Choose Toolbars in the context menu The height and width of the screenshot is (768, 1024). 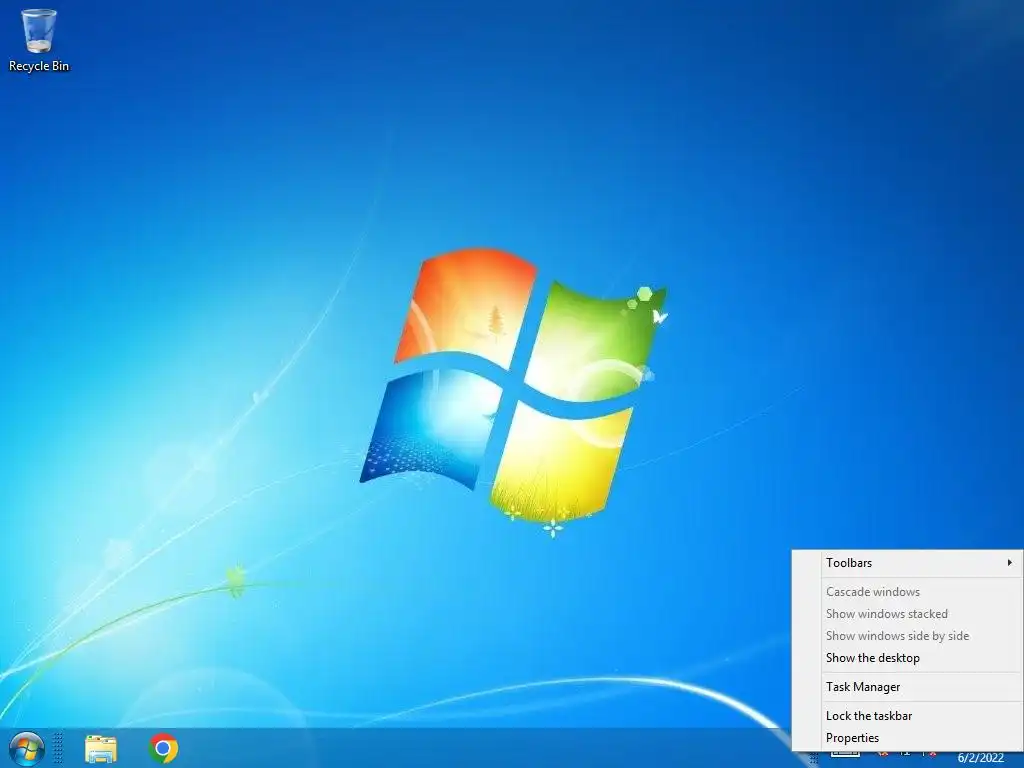(x=907, y=563)
